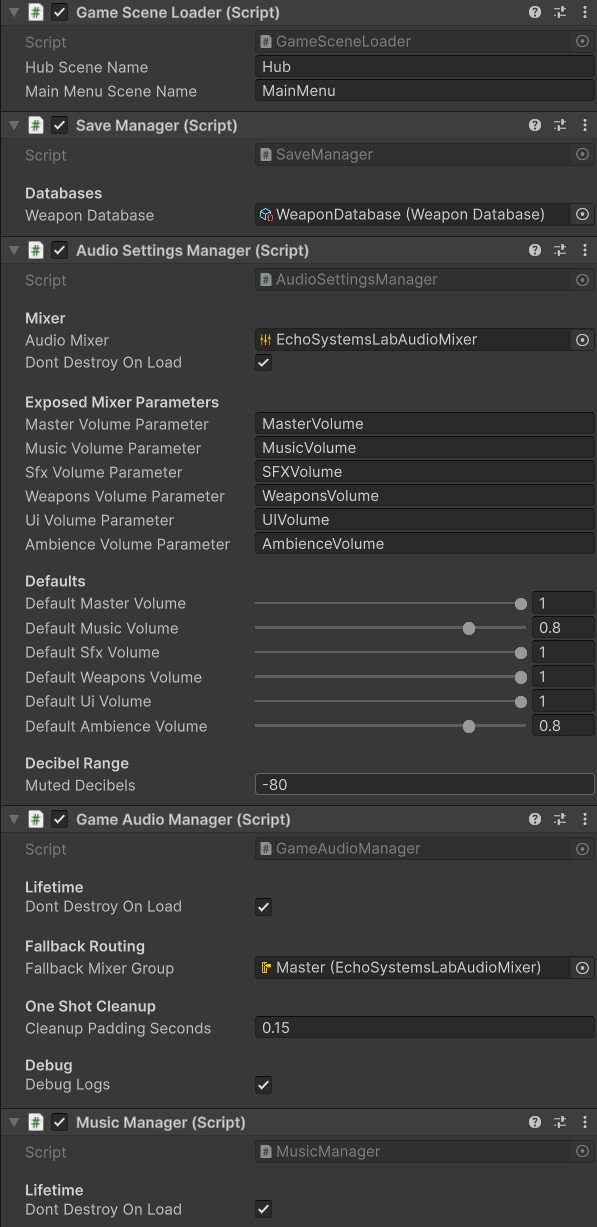
Task: Adjust the Default Ui Volume slider
Action: coord(390,702)
